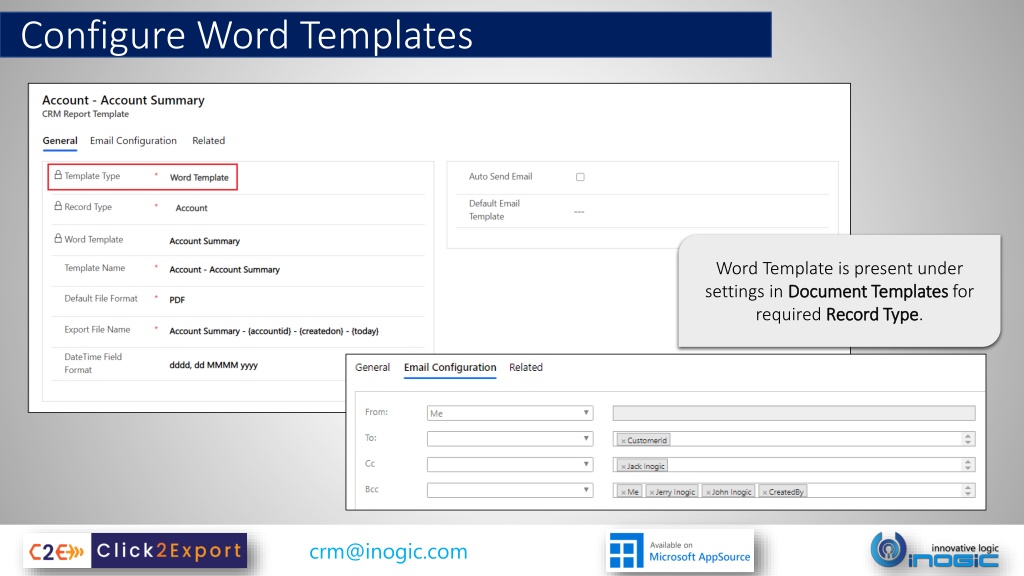Open the Cc dropdown
1024x576 pixels.
click(510, 464)
